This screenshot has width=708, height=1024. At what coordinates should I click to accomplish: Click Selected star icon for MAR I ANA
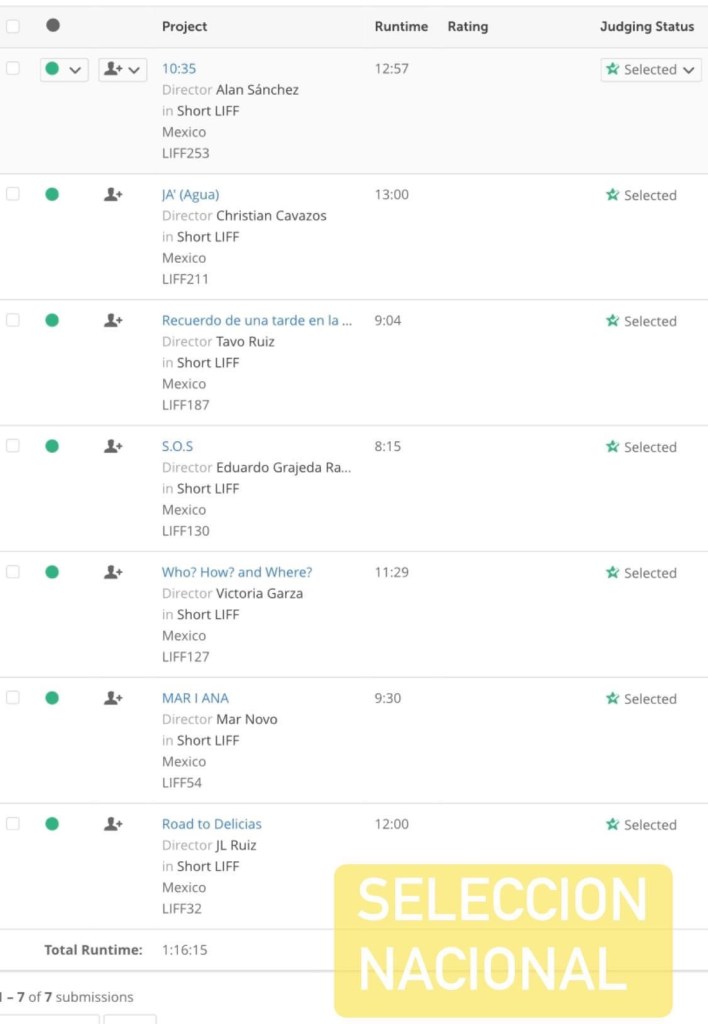point(613,698)
